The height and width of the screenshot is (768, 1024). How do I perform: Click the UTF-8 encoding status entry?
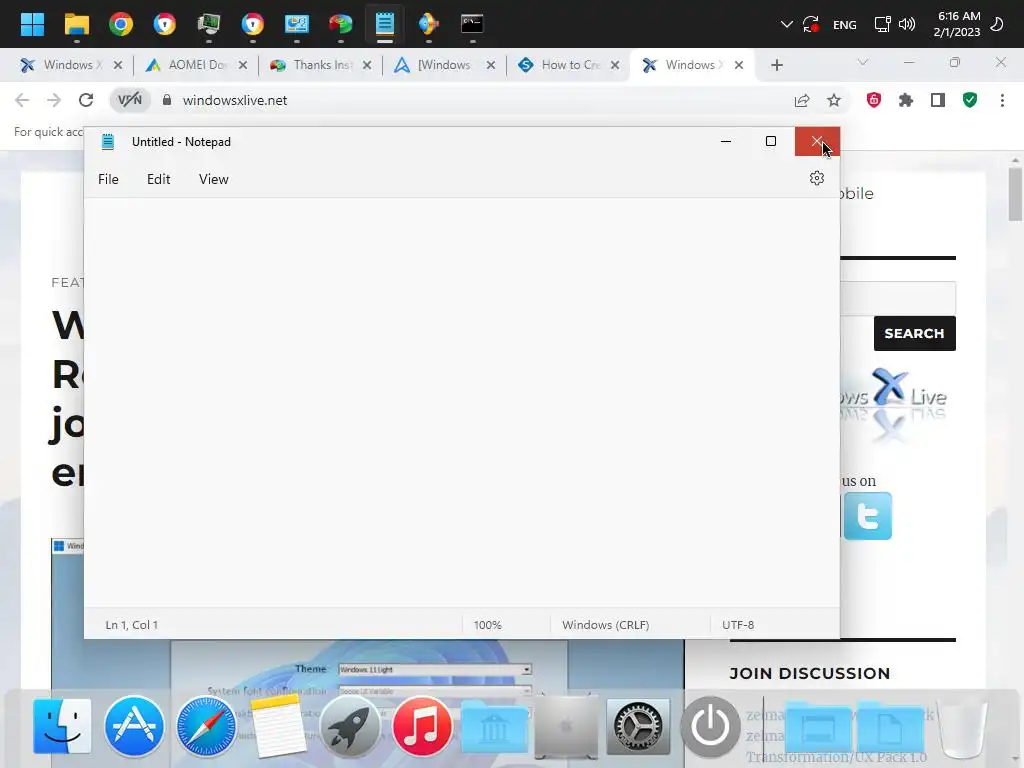(738, 625)
